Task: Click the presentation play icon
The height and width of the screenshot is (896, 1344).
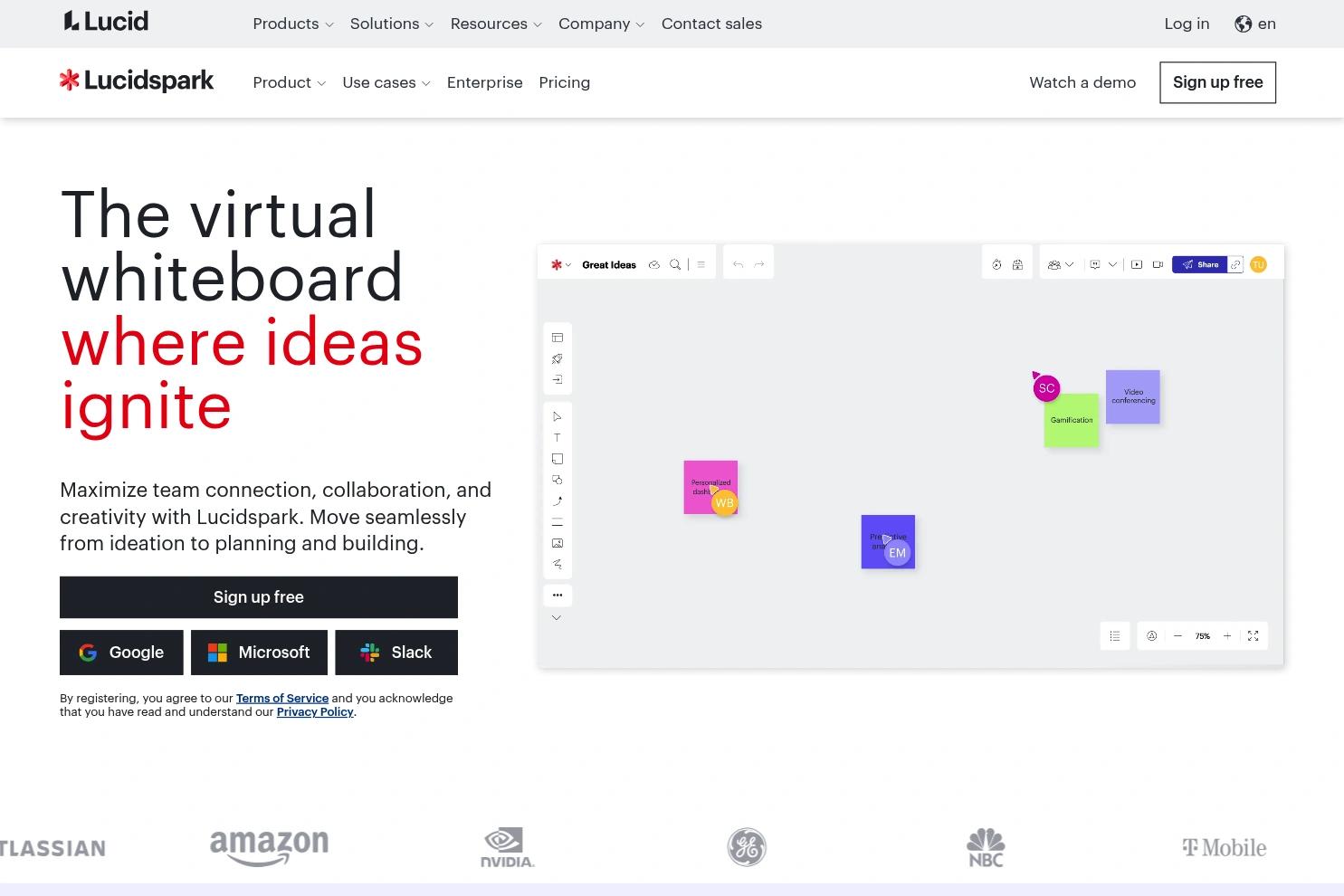Action: click(x=1137, y=264)
